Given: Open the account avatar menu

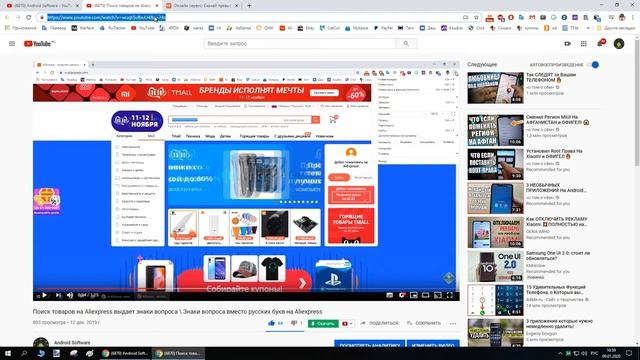Looking at the screenshot, I should (619, 44).
